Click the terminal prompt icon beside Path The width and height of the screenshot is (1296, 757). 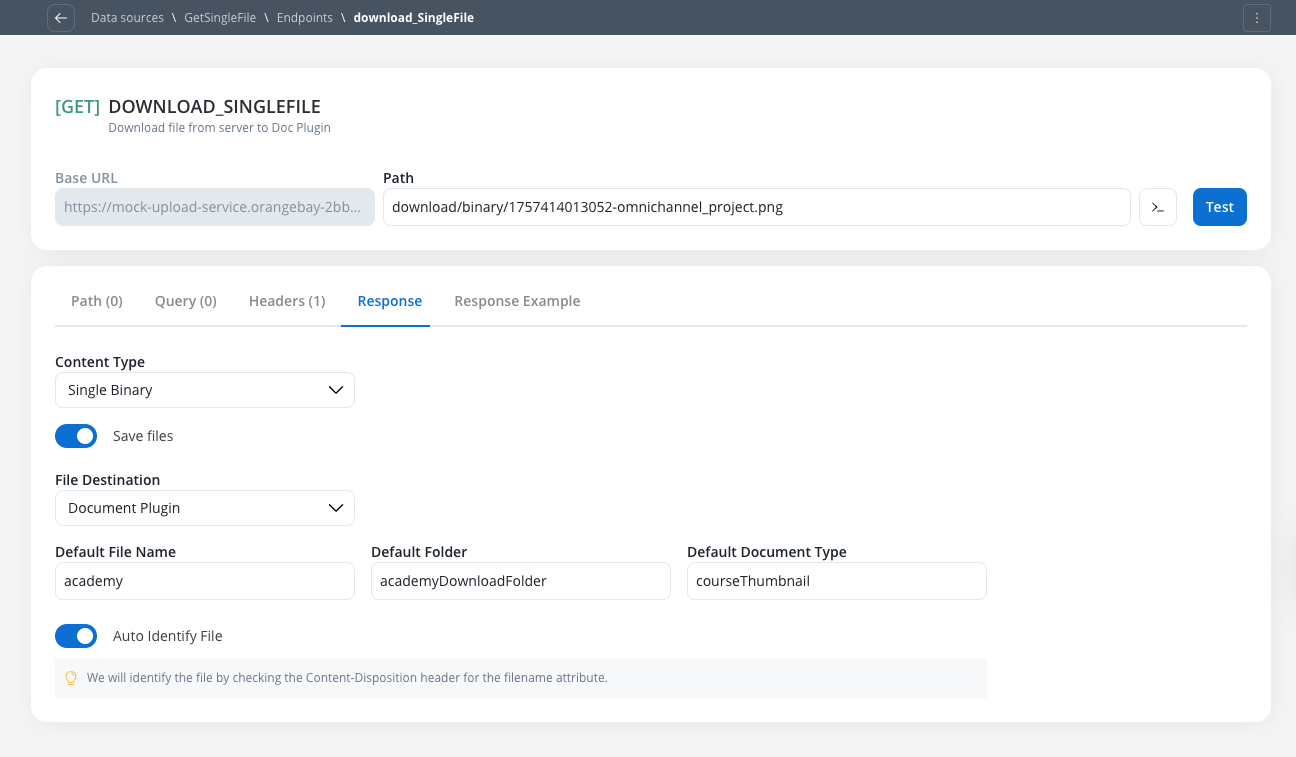1157,207
